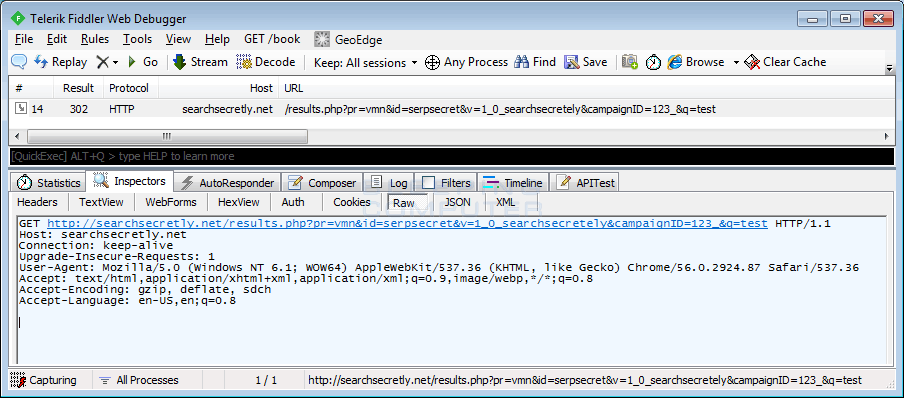The width and height of the screenshot is (904, 398).
Task: Open the Cookies inspector tab
Action: pyautogui.click(x=352, y=202)
